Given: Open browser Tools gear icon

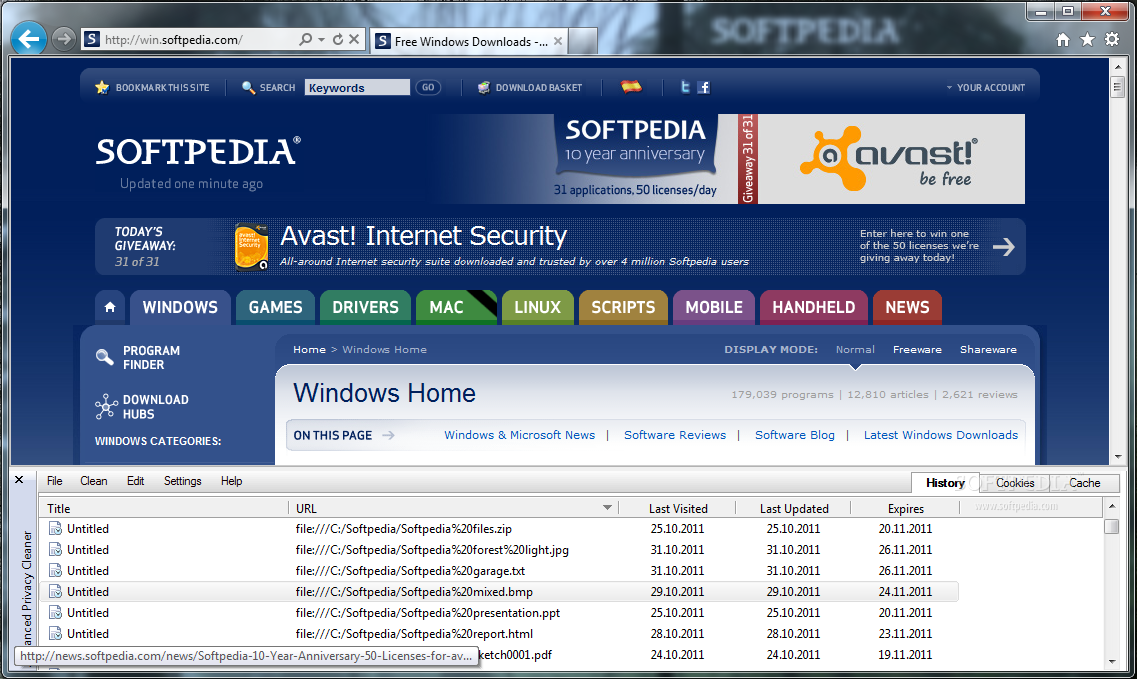Looking at the screenshot, I should click(x=1112, y=39).
